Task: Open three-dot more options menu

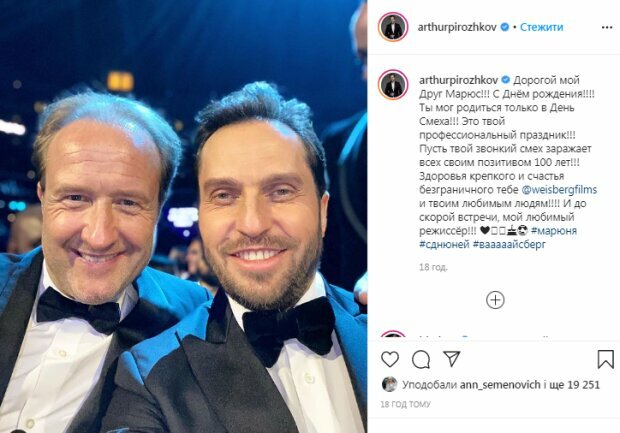Action: [x=607, y=27]
